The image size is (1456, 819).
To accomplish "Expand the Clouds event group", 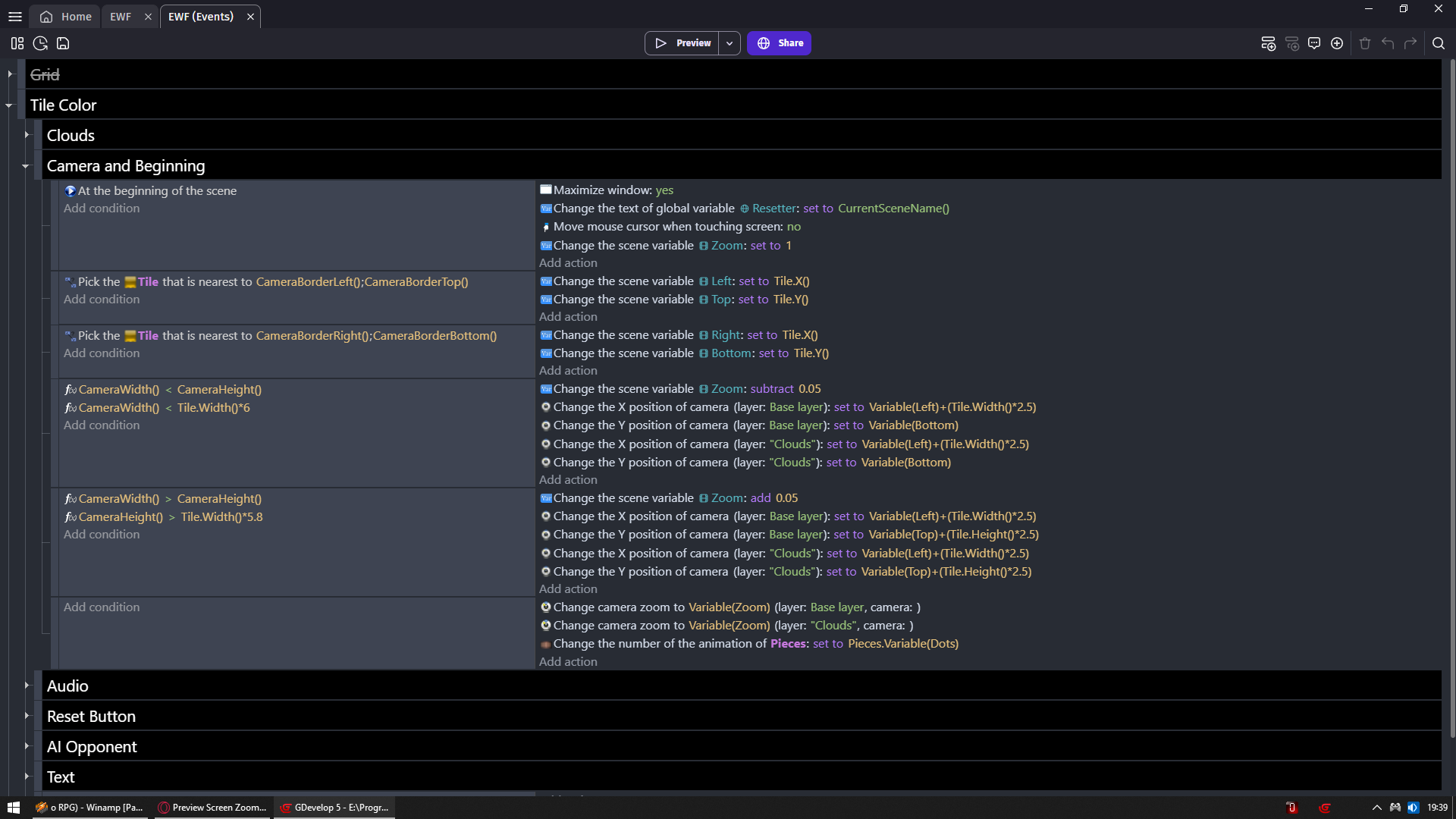I will click(x=27, y=135).
